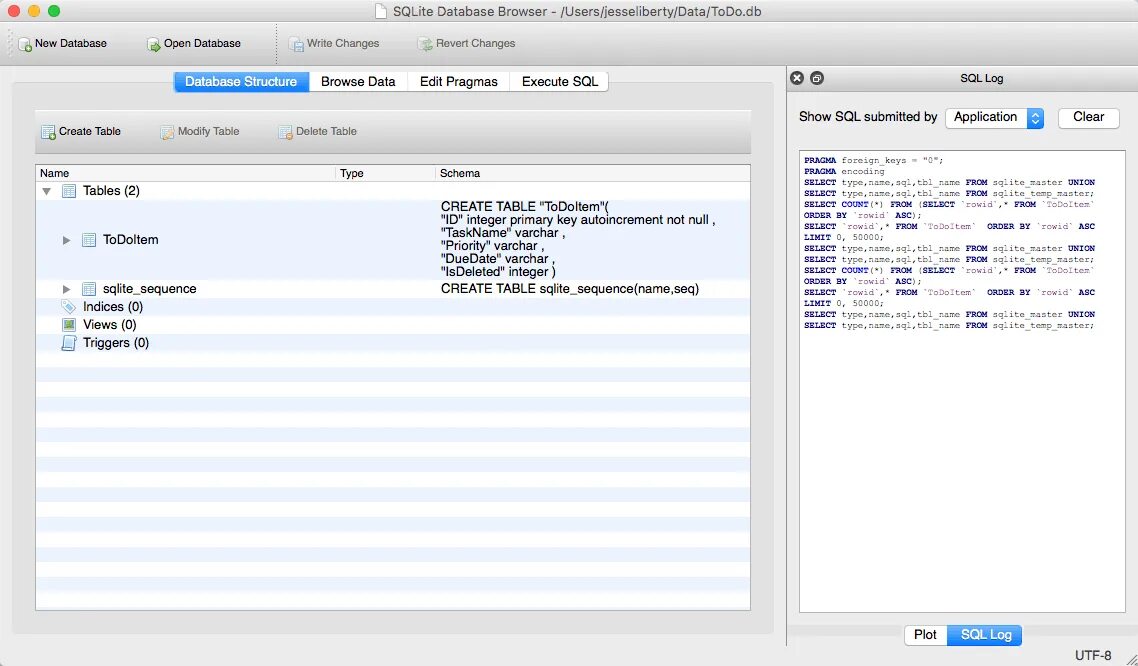Click the Open Database toolbar icon

click(153, 44)
